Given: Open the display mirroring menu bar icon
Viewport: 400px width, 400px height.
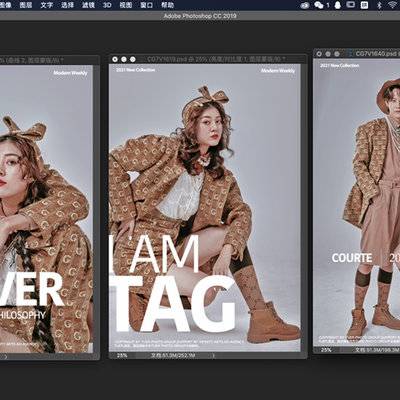Looking at the screenshot, I should pyautogui.click(x=351, y=4).
